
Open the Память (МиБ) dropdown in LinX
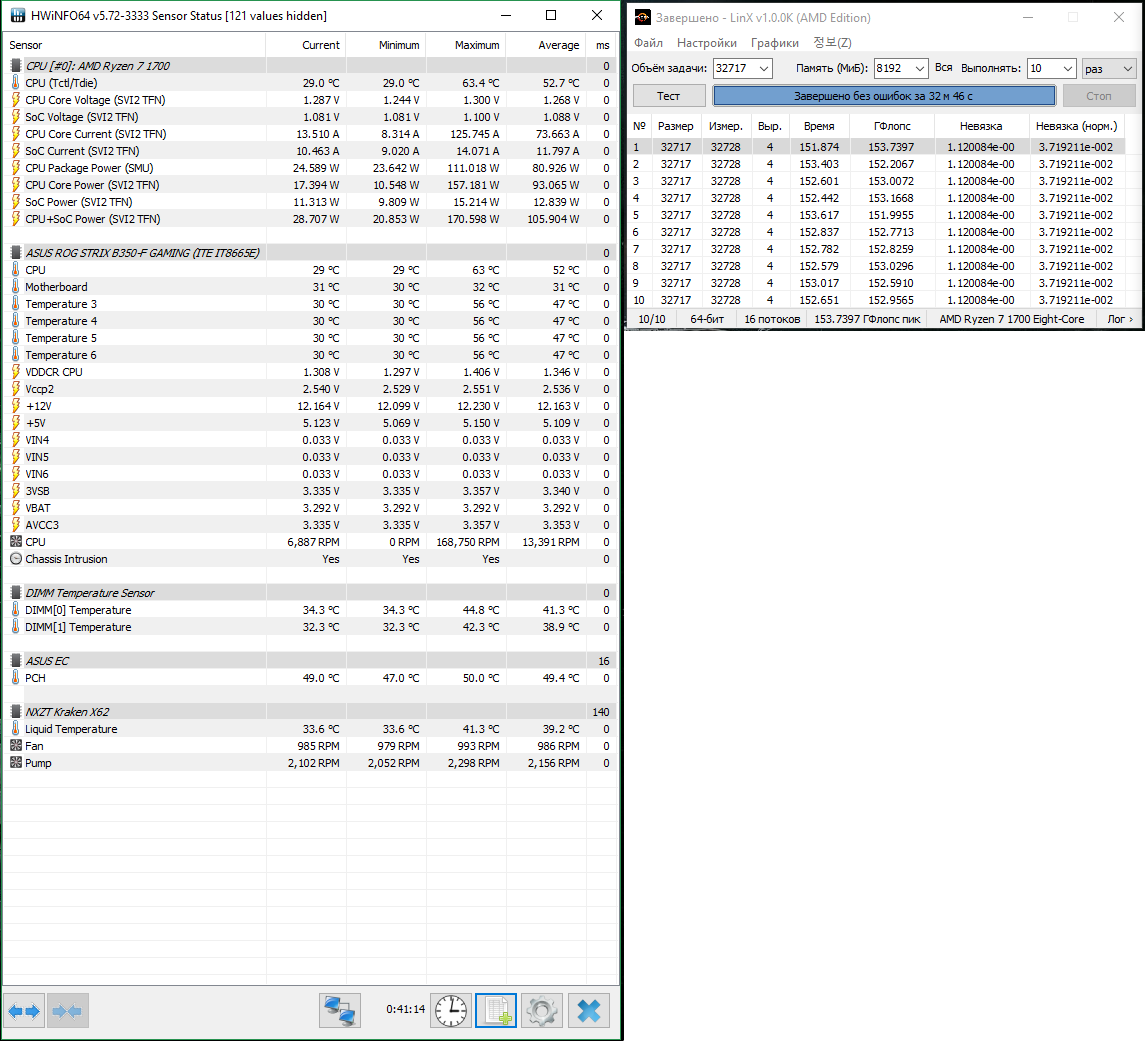(x=919, y=69)
